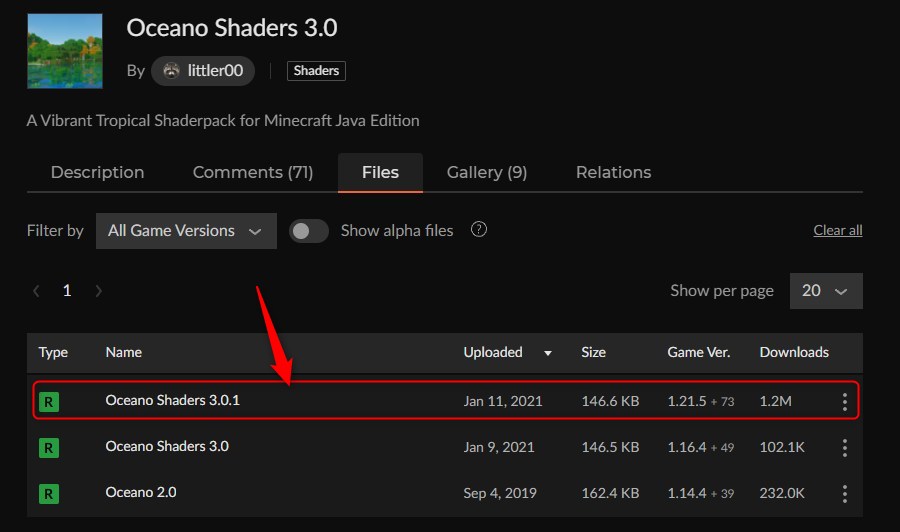Sort by the Size column header
This screenshot has width=900, height=532.
593,352
